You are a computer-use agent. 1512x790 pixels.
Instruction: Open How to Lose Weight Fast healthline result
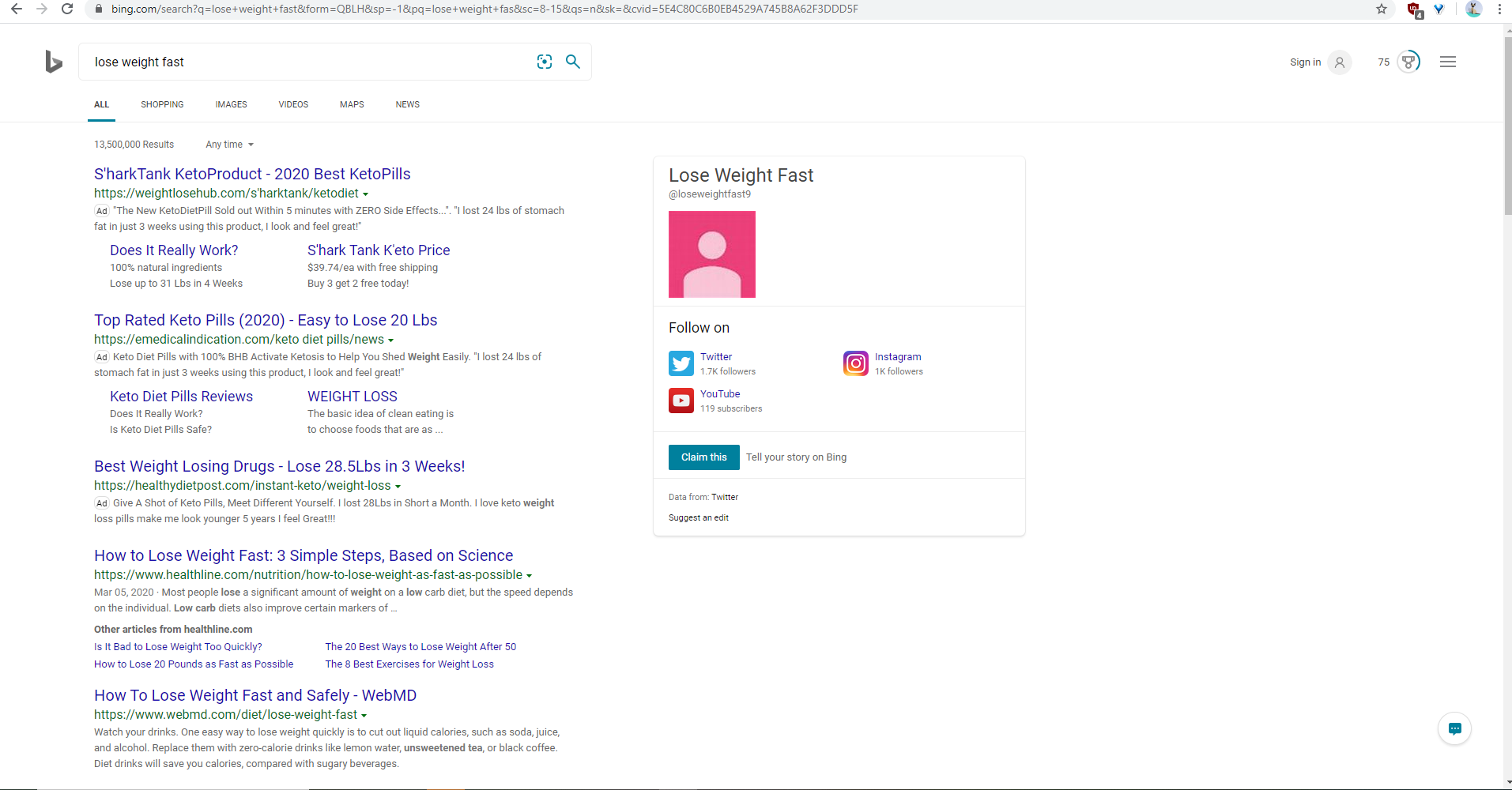304,555
